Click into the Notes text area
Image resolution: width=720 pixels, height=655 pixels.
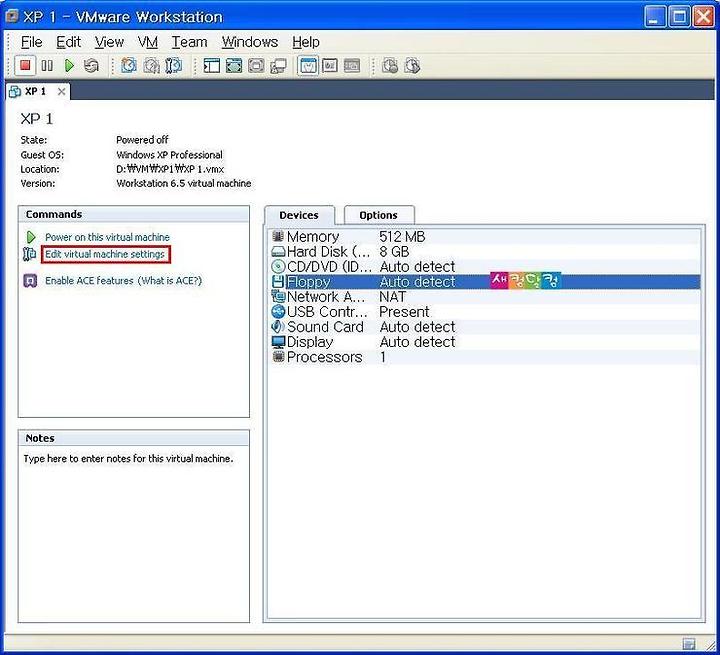point(134,534)
